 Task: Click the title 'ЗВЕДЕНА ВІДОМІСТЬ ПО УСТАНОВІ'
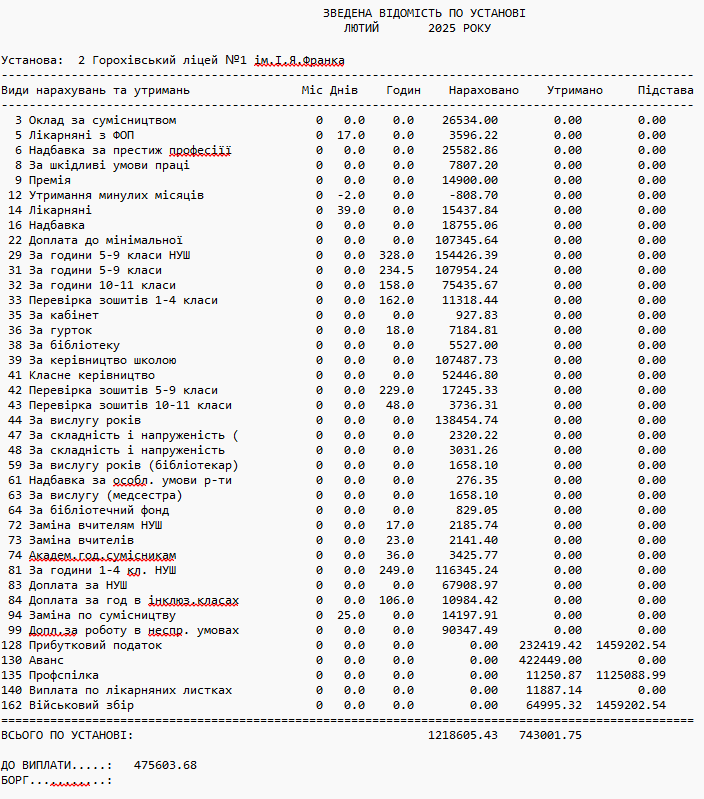pos(424,13)
